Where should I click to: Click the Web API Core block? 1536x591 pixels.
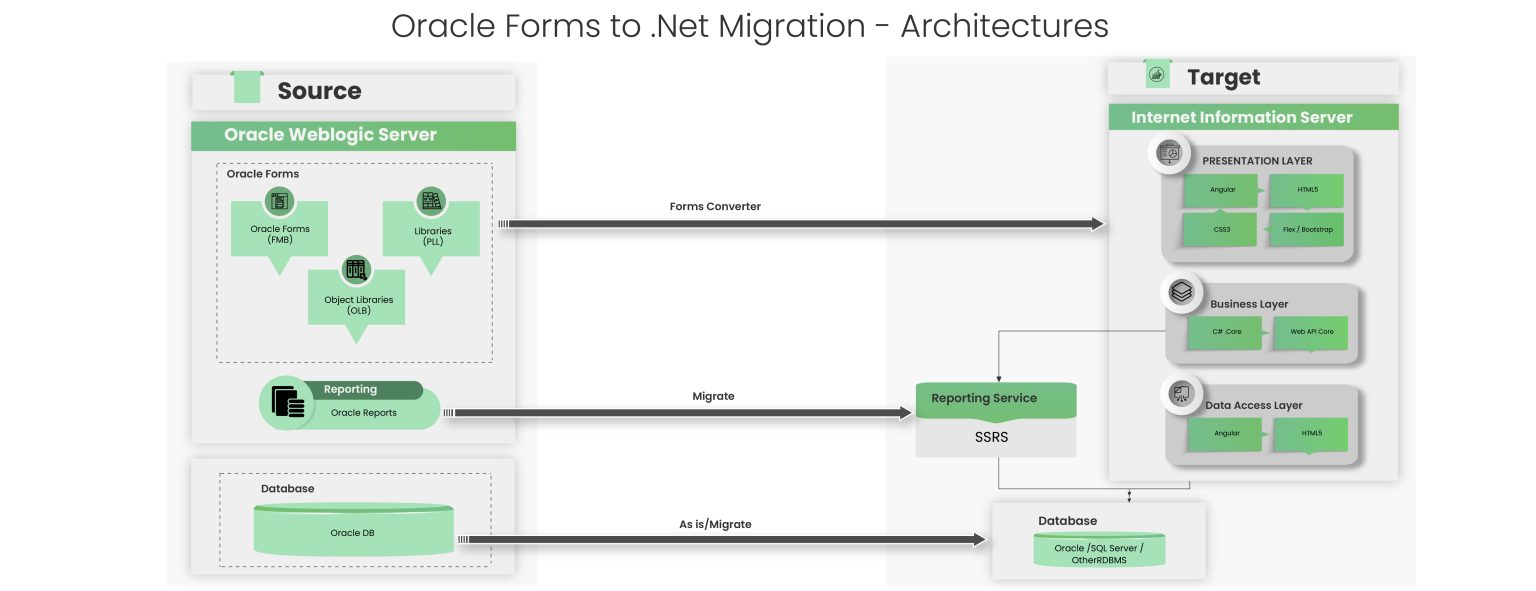tap(1311, 332)
